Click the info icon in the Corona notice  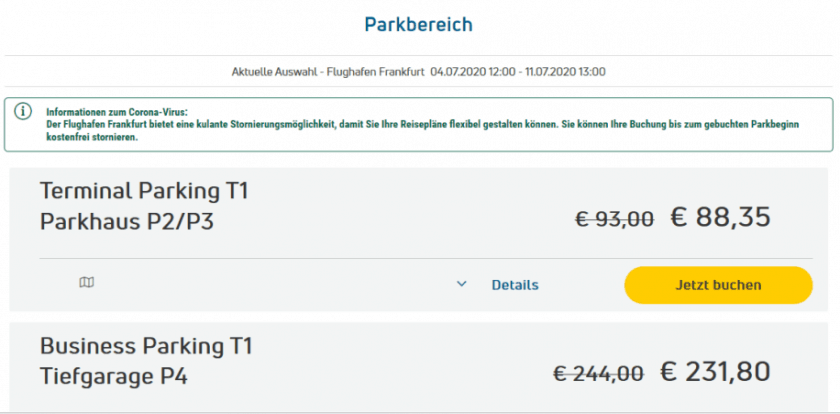(x=22, y=110)
